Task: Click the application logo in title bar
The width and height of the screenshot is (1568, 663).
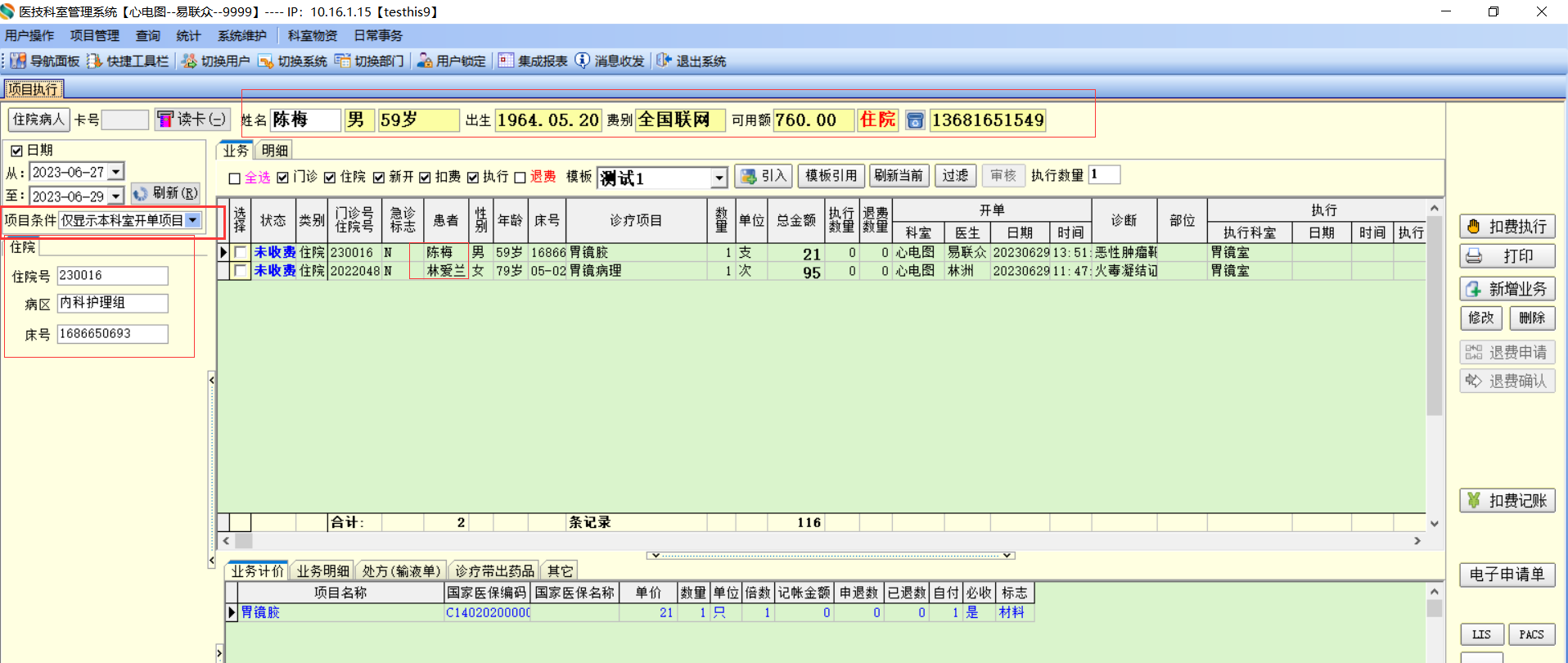Action: 8,11
